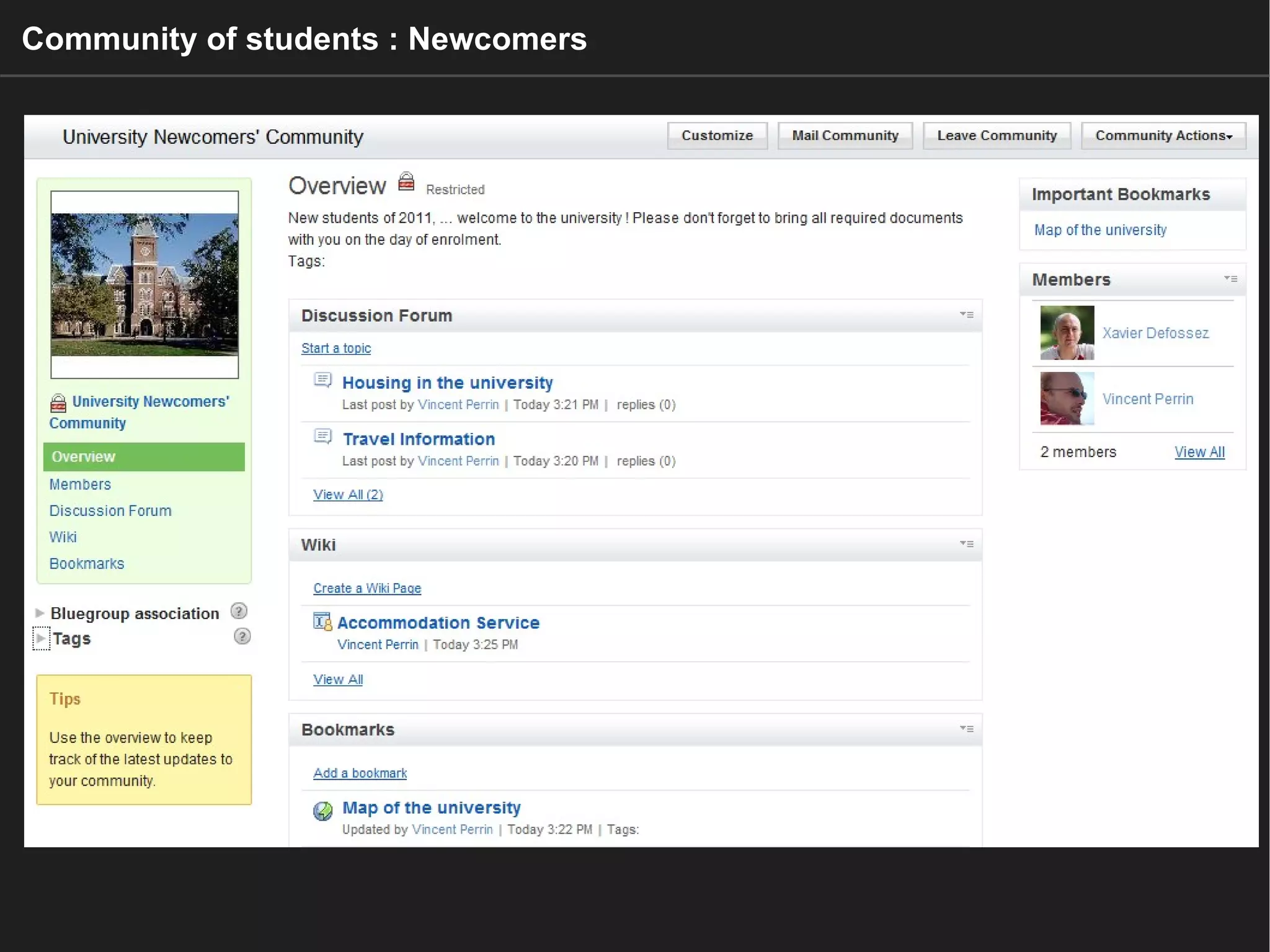Click the wiki page icon beside Accommodation Service

(322, 621)
